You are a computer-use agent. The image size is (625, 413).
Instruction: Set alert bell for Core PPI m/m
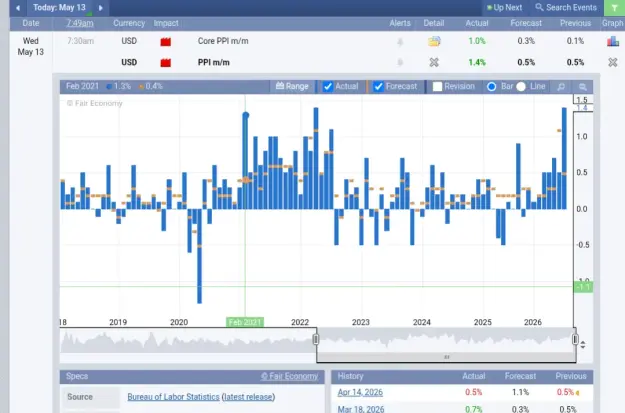(400, 41)
